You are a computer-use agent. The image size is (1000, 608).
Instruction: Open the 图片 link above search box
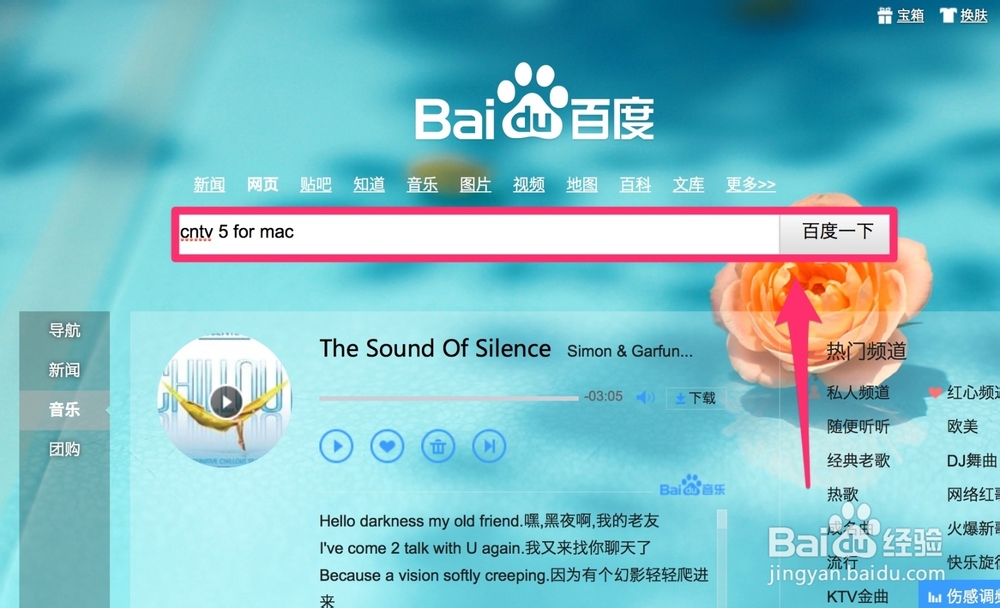pos(475,184)
